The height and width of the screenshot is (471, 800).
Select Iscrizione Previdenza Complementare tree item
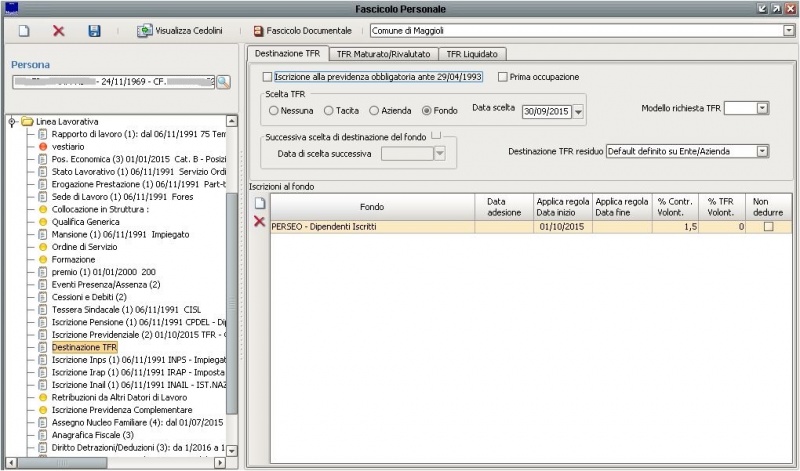click(x=121, y=410)
